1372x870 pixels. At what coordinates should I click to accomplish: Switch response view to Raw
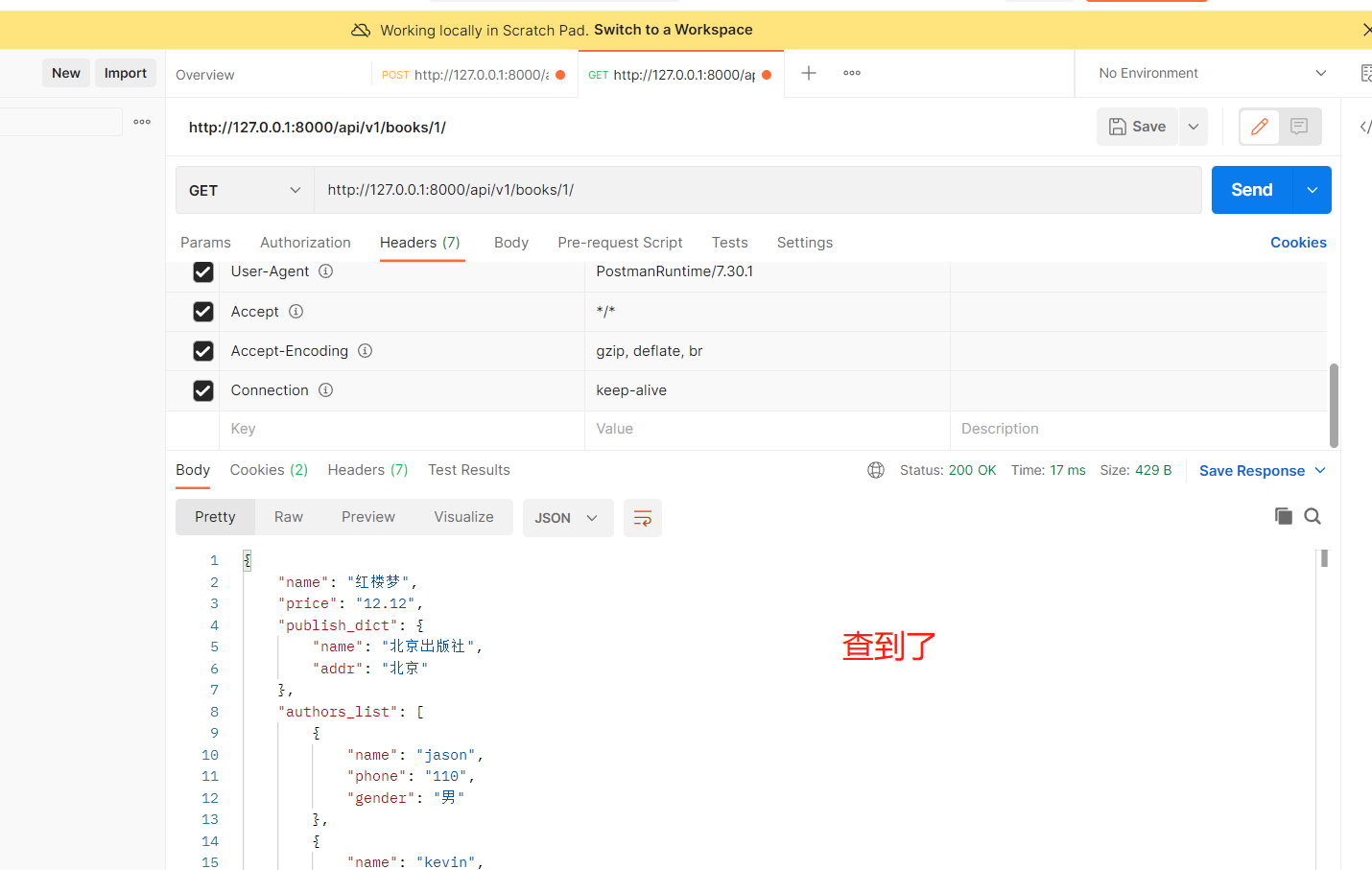coord(289,517)
